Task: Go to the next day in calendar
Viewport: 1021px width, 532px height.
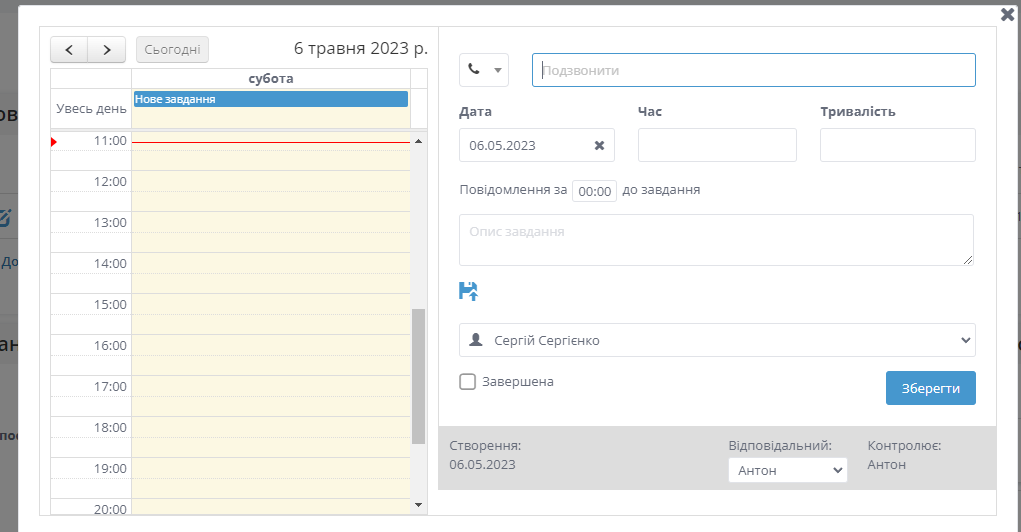Action: tap(107, 49)
